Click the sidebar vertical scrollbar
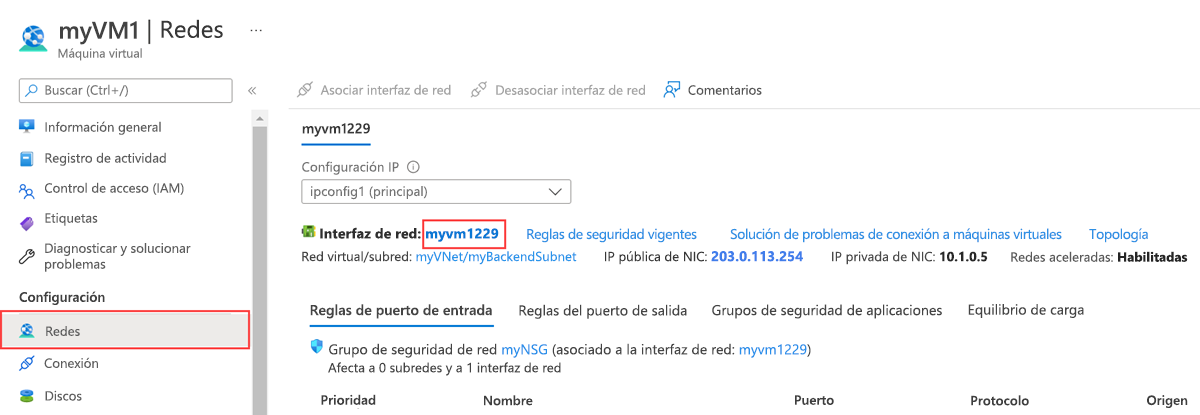The height and width of the screenshot is (415, 1200). (259, 260)
